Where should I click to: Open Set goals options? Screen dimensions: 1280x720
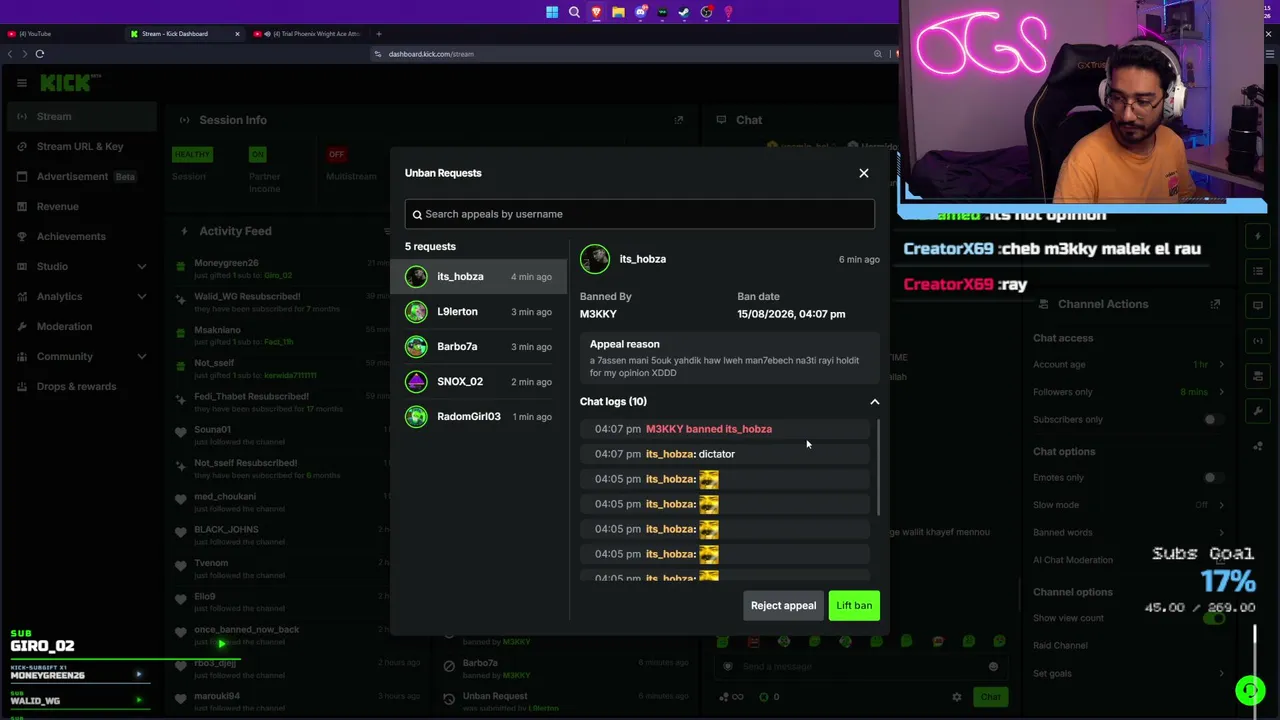pyautogui.click(x=1131, y=673)
